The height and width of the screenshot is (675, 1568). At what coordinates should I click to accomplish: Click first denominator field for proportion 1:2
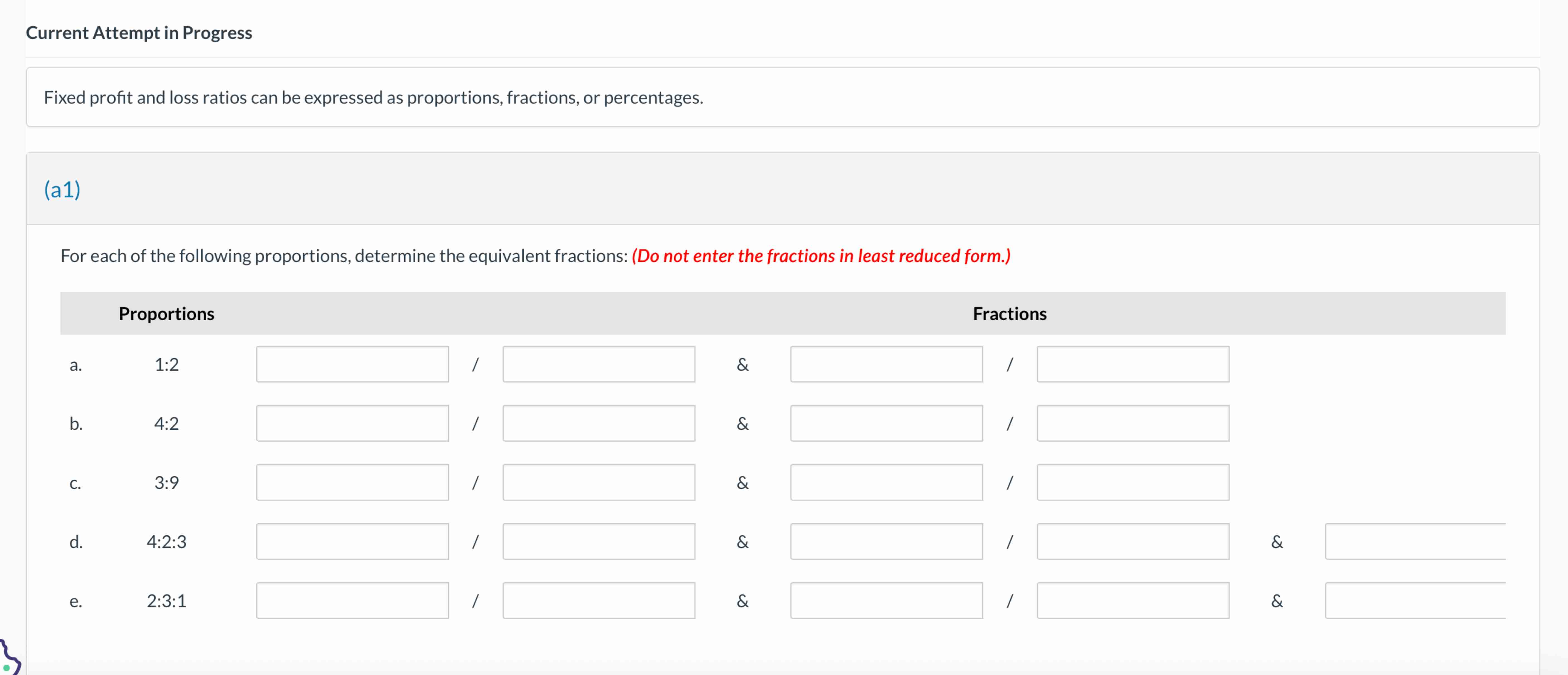pyautogui.click(x=598, y=364)
